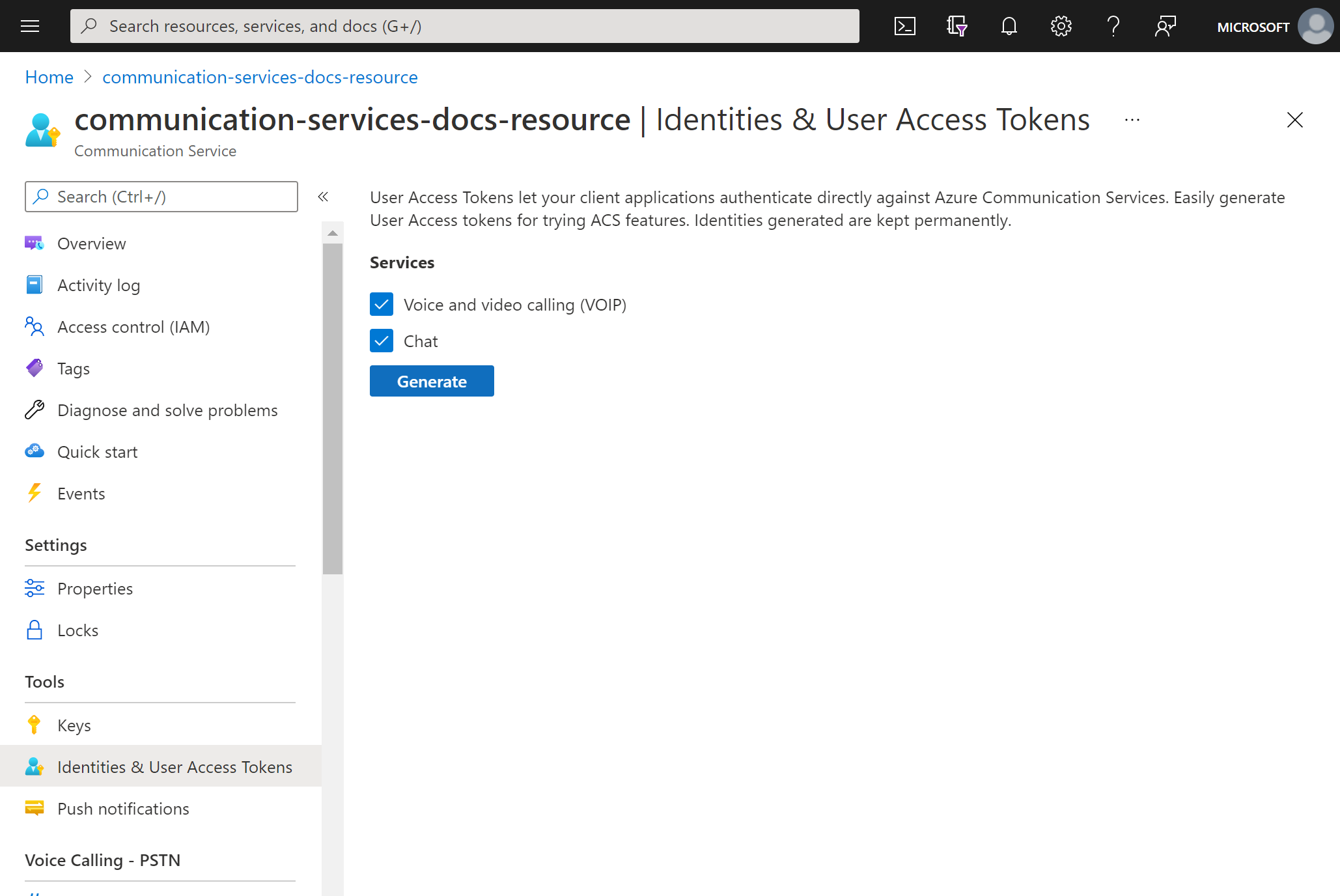Toggle Voice and video calling VOIP checkbox

[x=382, y=304]
